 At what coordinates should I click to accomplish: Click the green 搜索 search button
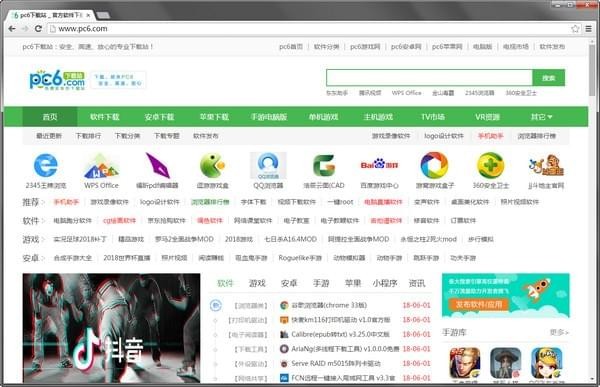click(x=548, y=78)
